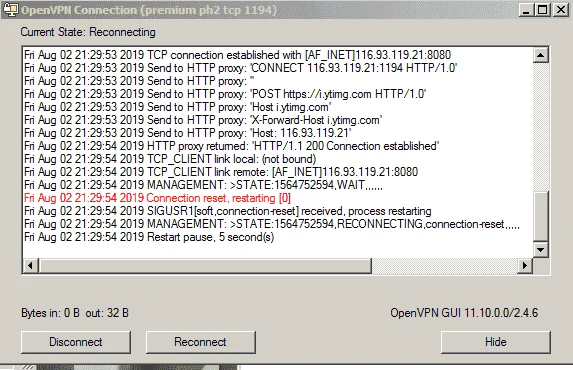573x370 pixels.
Task: Select the red 'Connection reset, restarting [0]' line
Action: [x=157, y=198]
